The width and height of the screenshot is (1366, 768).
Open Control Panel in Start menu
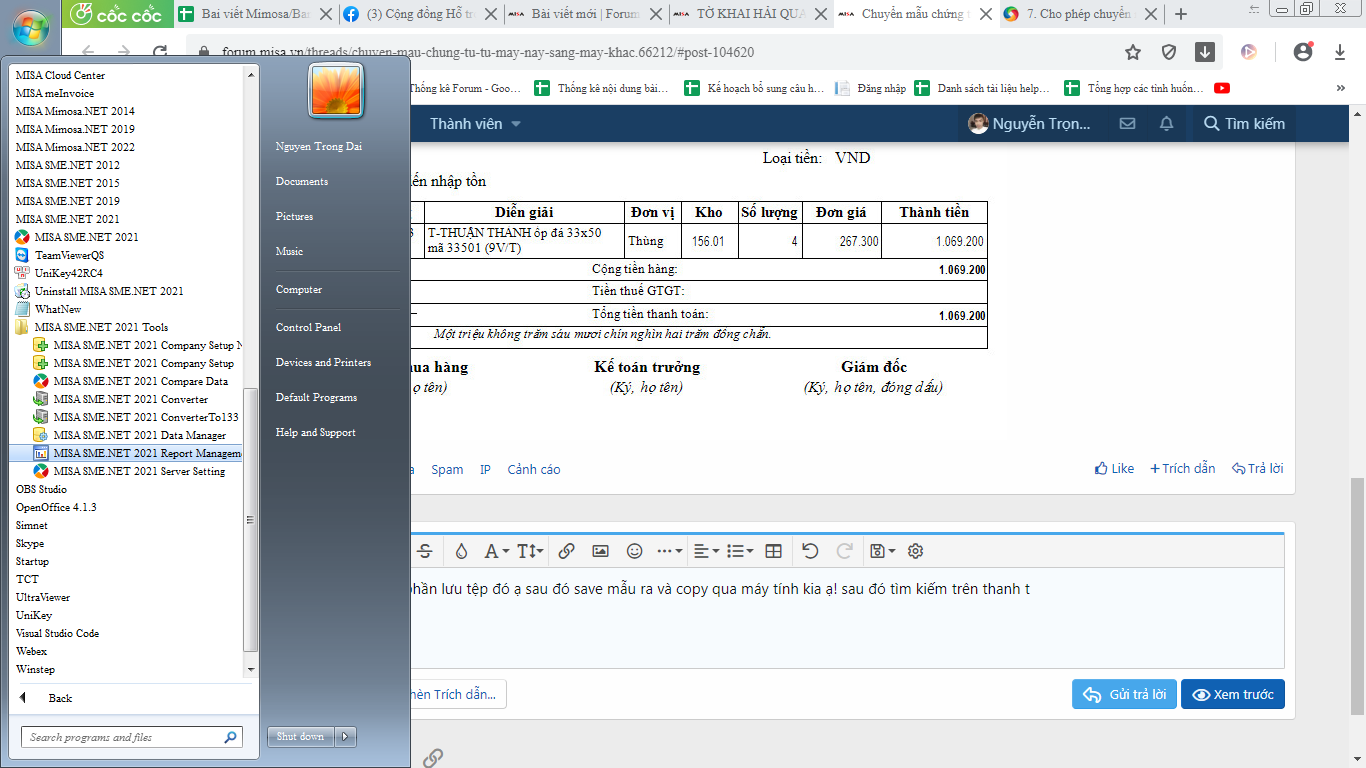pyautogui.click(x=308, y=327)
